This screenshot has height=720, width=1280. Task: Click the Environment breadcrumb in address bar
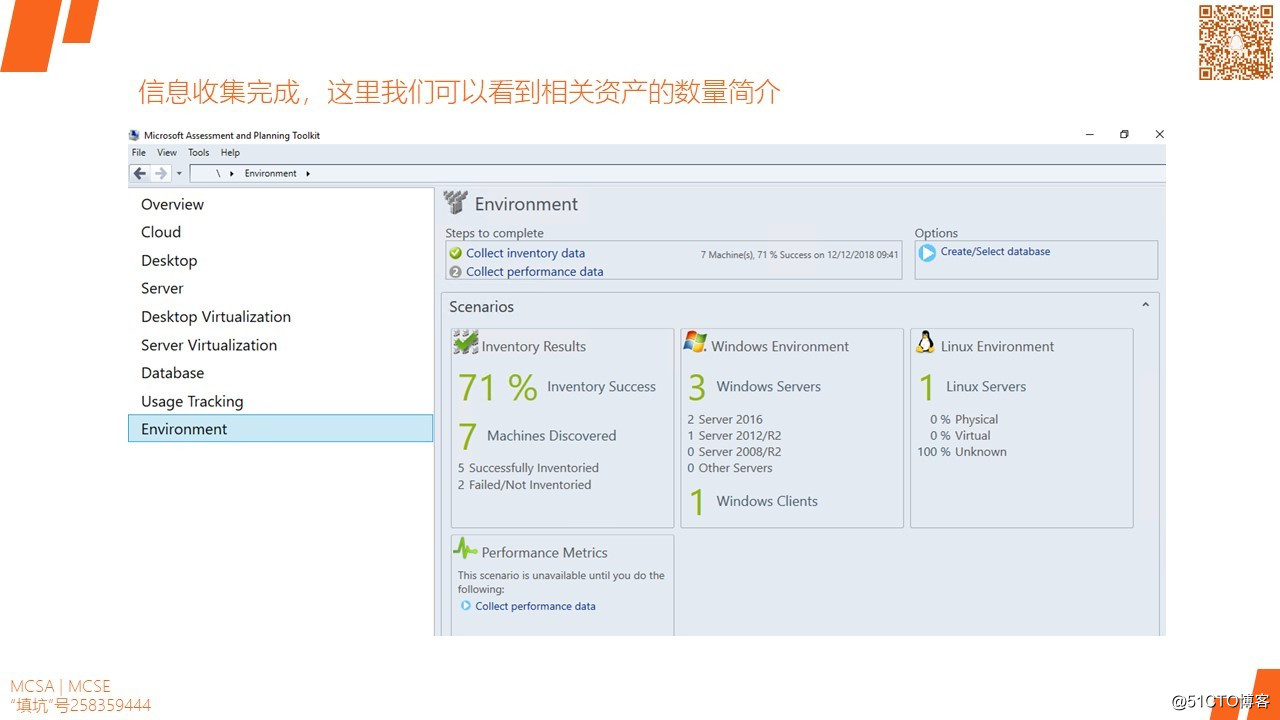click(x=271, y=173)
